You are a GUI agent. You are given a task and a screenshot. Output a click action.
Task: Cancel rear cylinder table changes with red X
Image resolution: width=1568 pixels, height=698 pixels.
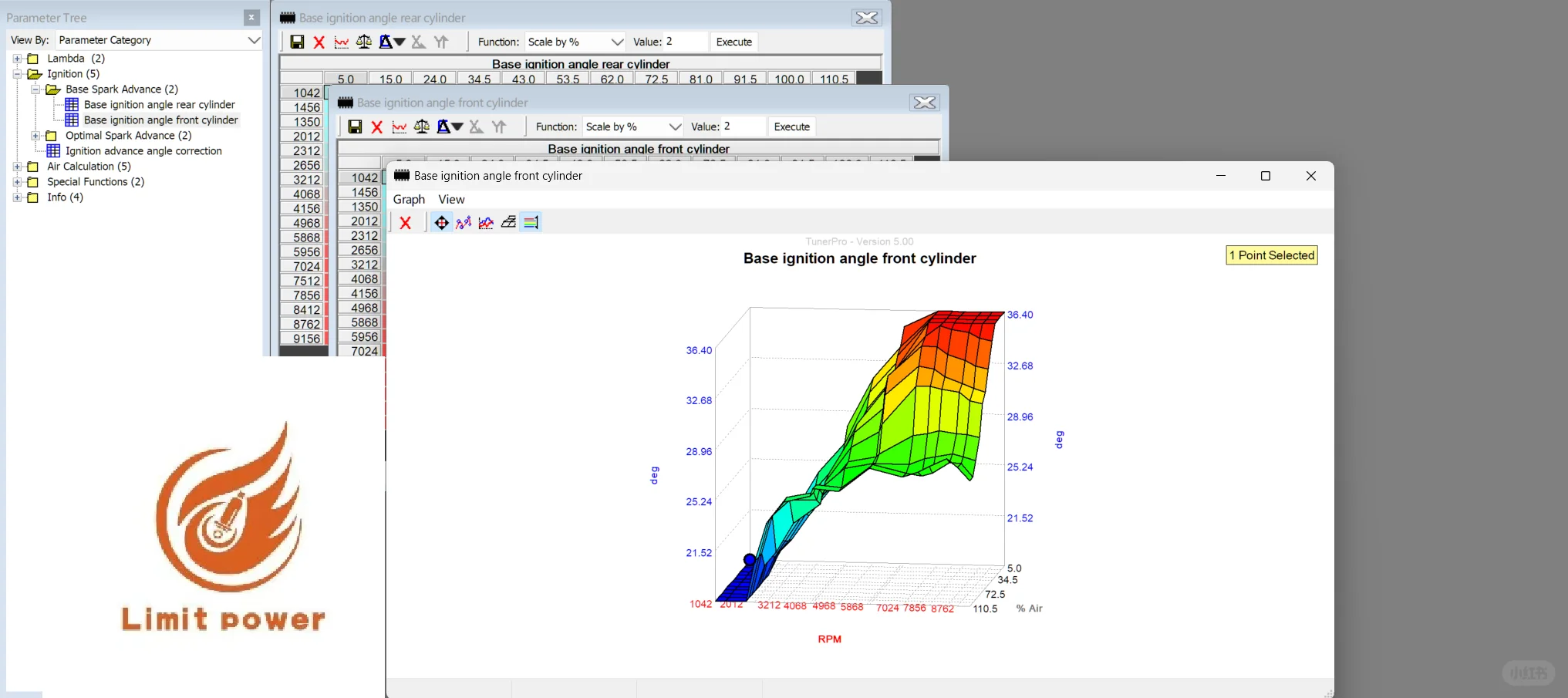pos(319,42)
